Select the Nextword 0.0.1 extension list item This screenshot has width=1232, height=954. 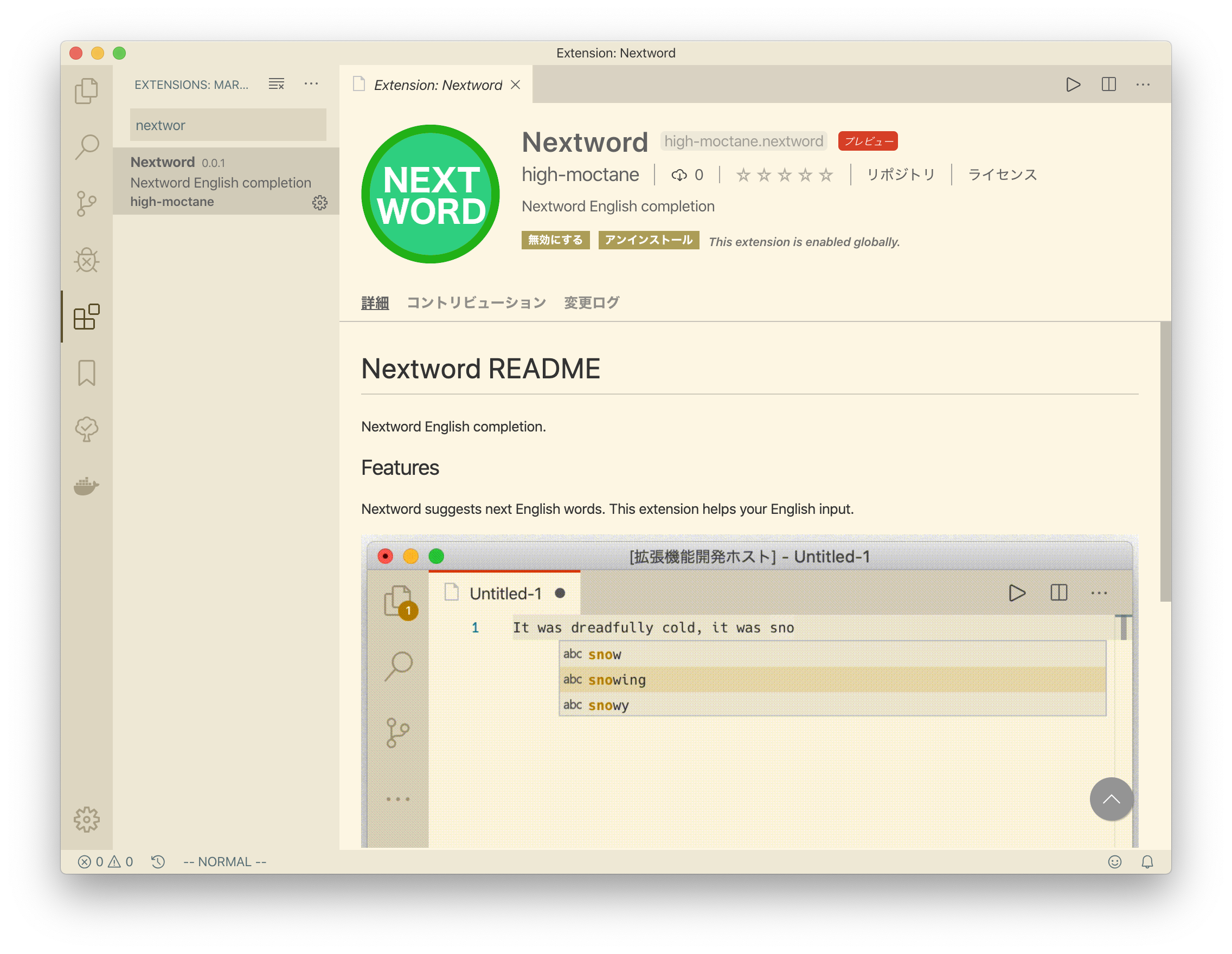(226, 181)
